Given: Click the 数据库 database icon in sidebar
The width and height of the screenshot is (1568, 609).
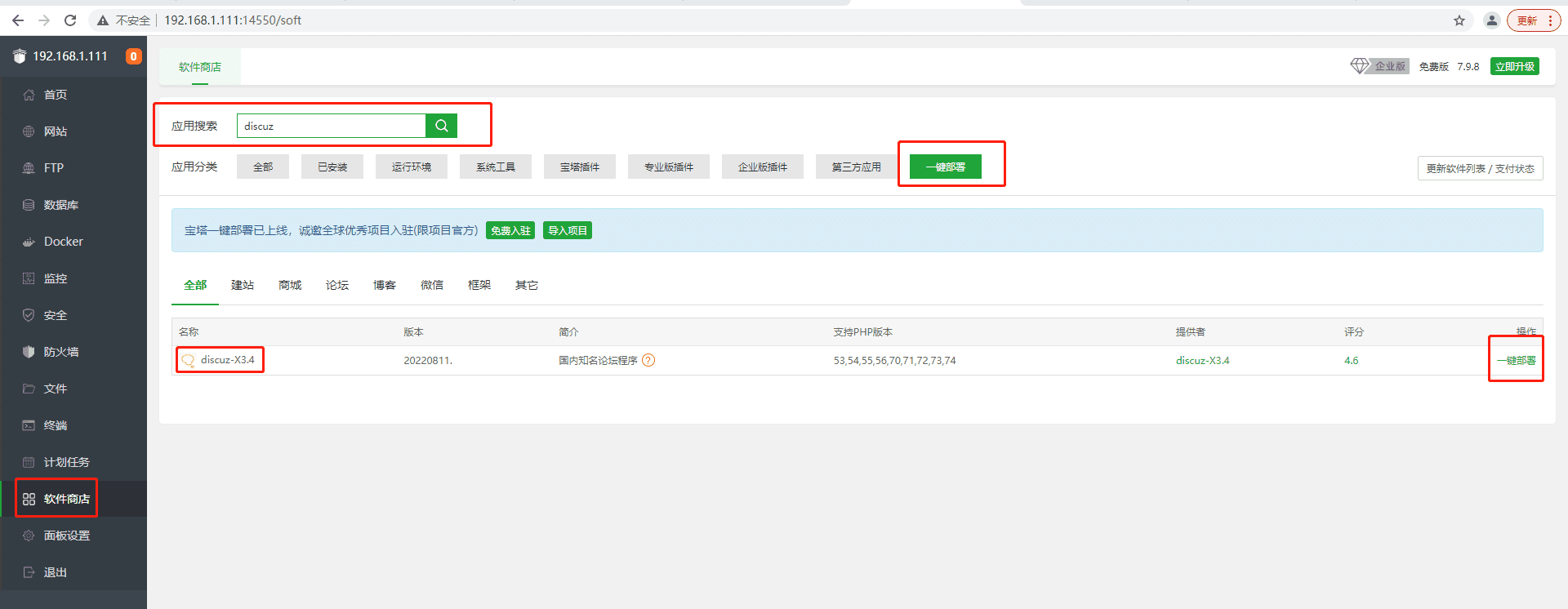Looking at the screenshot, I should point(29,205).
